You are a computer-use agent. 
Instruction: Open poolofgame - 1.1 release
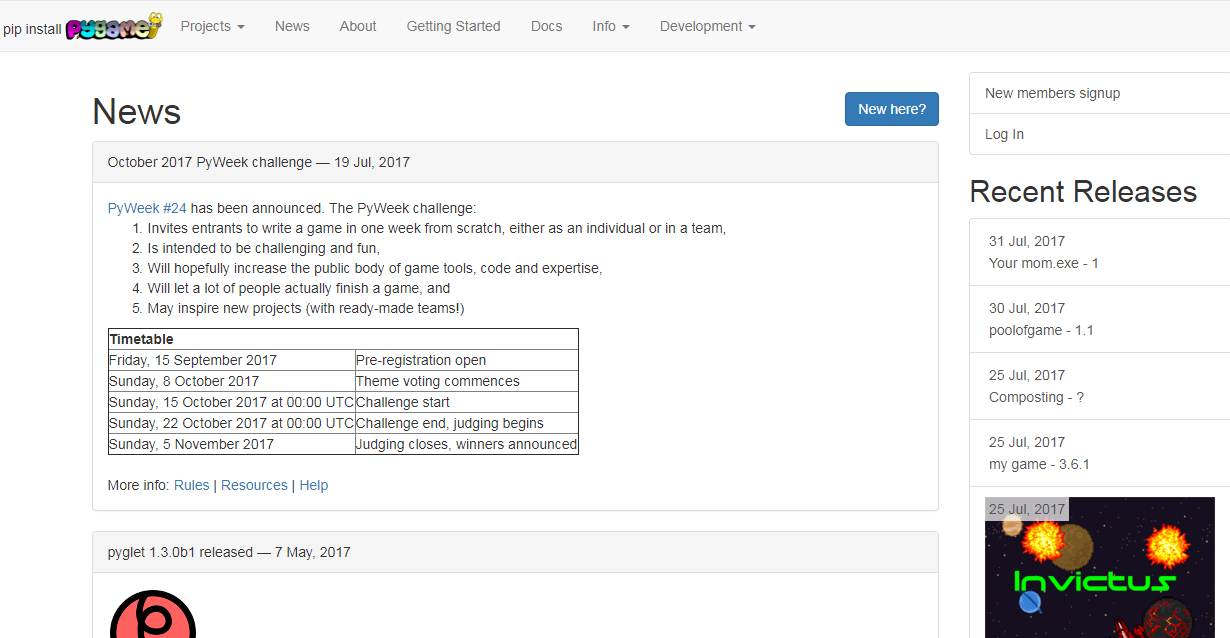(1039, 330)
